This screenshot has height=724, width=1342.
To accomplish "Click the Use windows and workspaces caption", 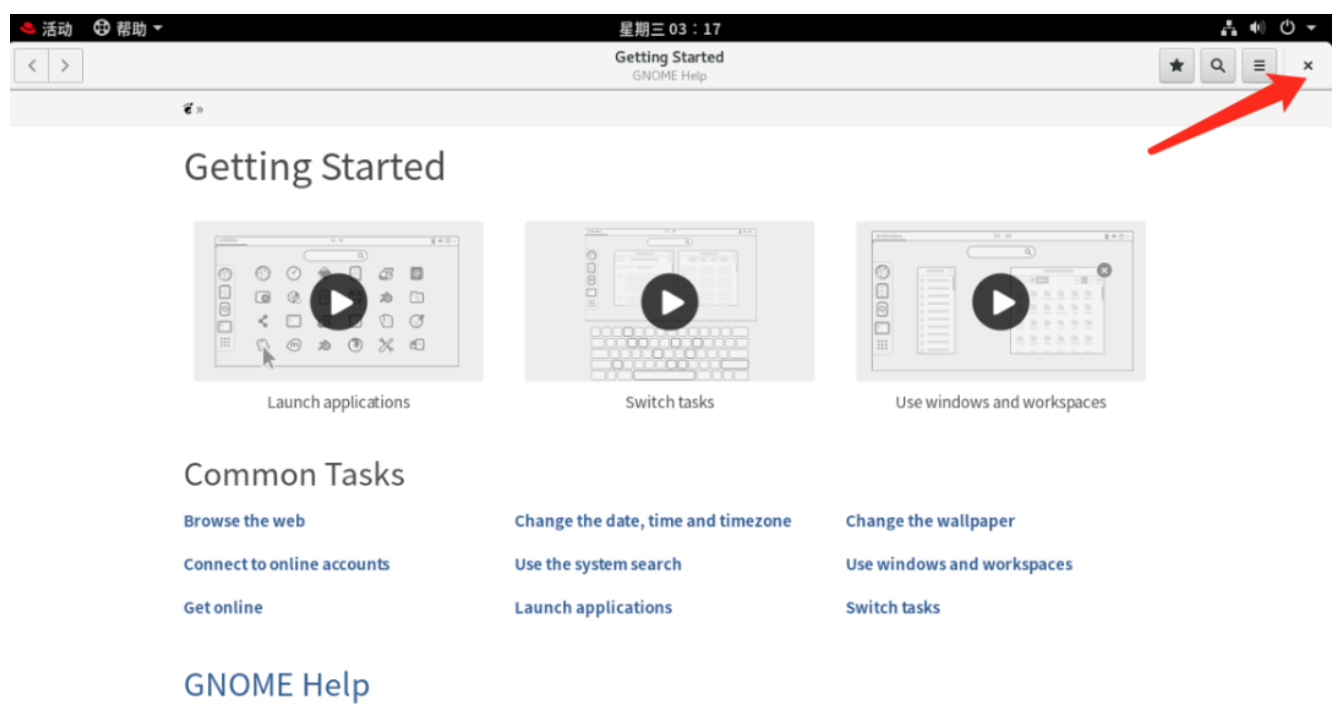I will point(1001,402).
